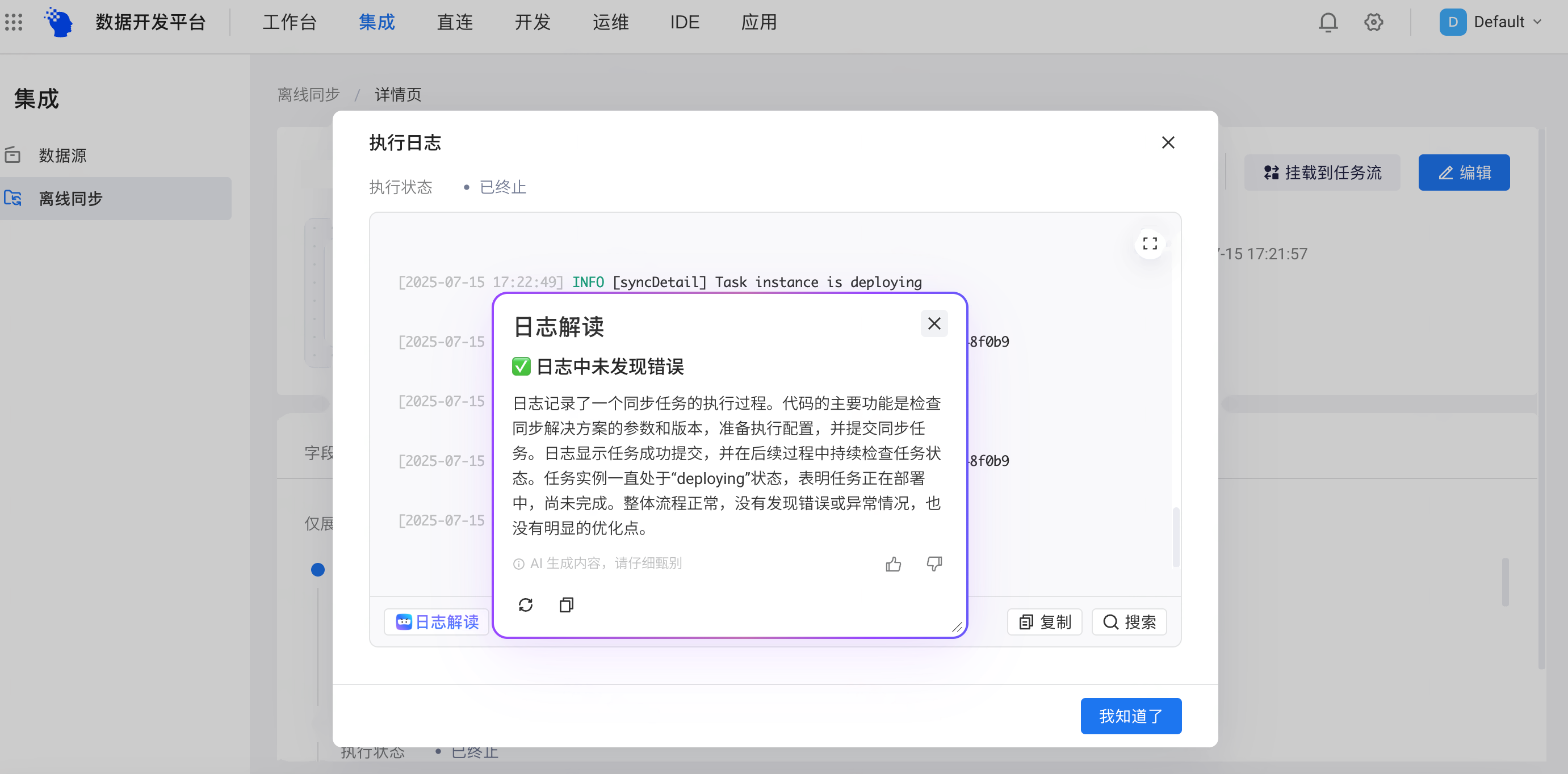This screenshot has height=774, width=1568.
Task: Click the platform head logo icon
Action: 59,23
